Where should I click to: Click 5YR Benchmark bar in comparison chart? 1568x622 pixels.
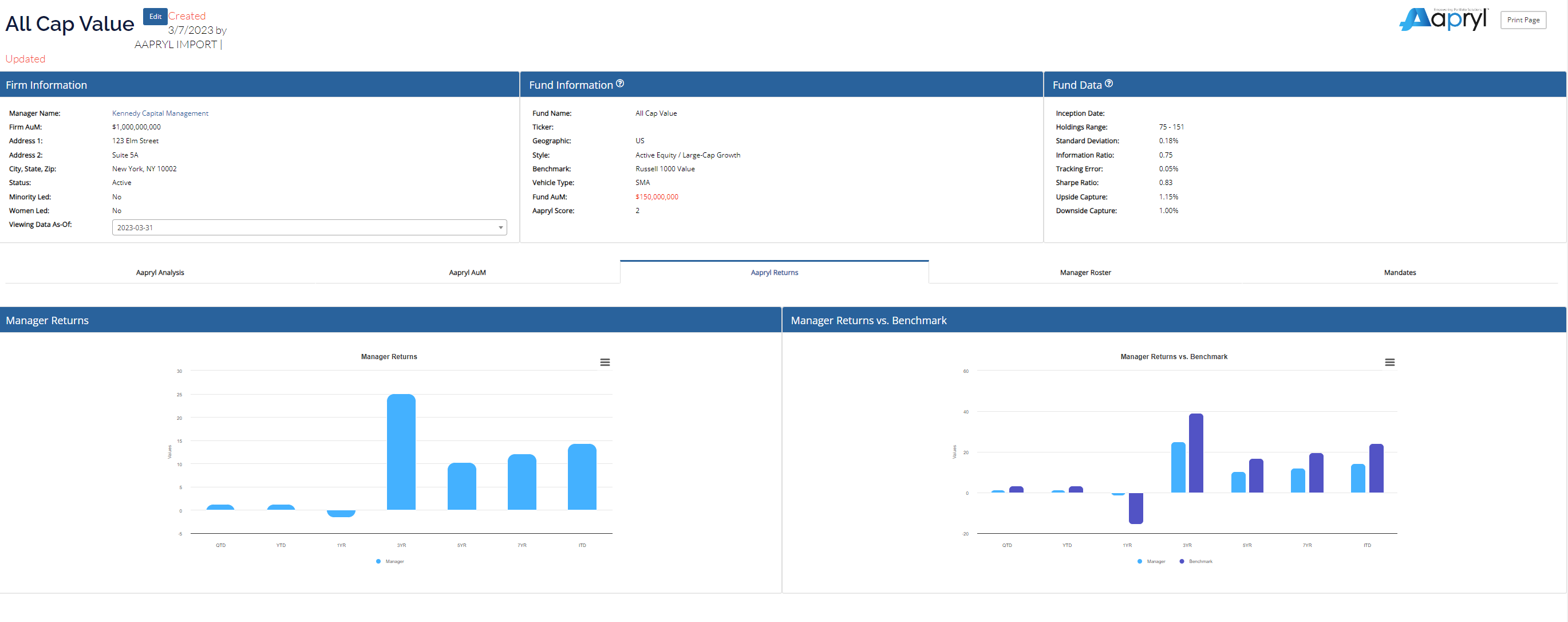[x=1257, y=476]
